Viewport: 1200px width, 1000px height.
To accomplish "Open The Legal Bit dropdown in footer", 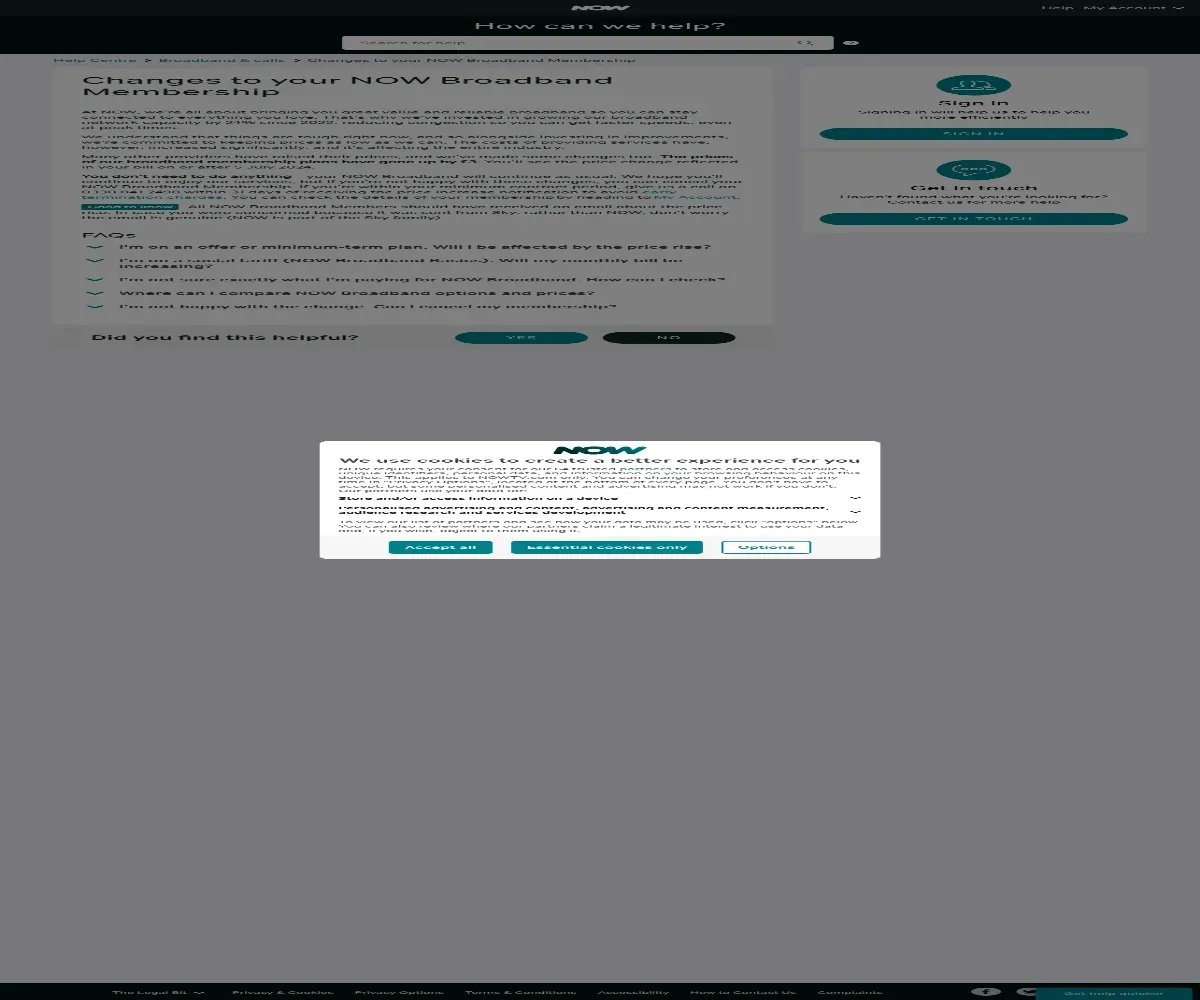I will (158, 992).
